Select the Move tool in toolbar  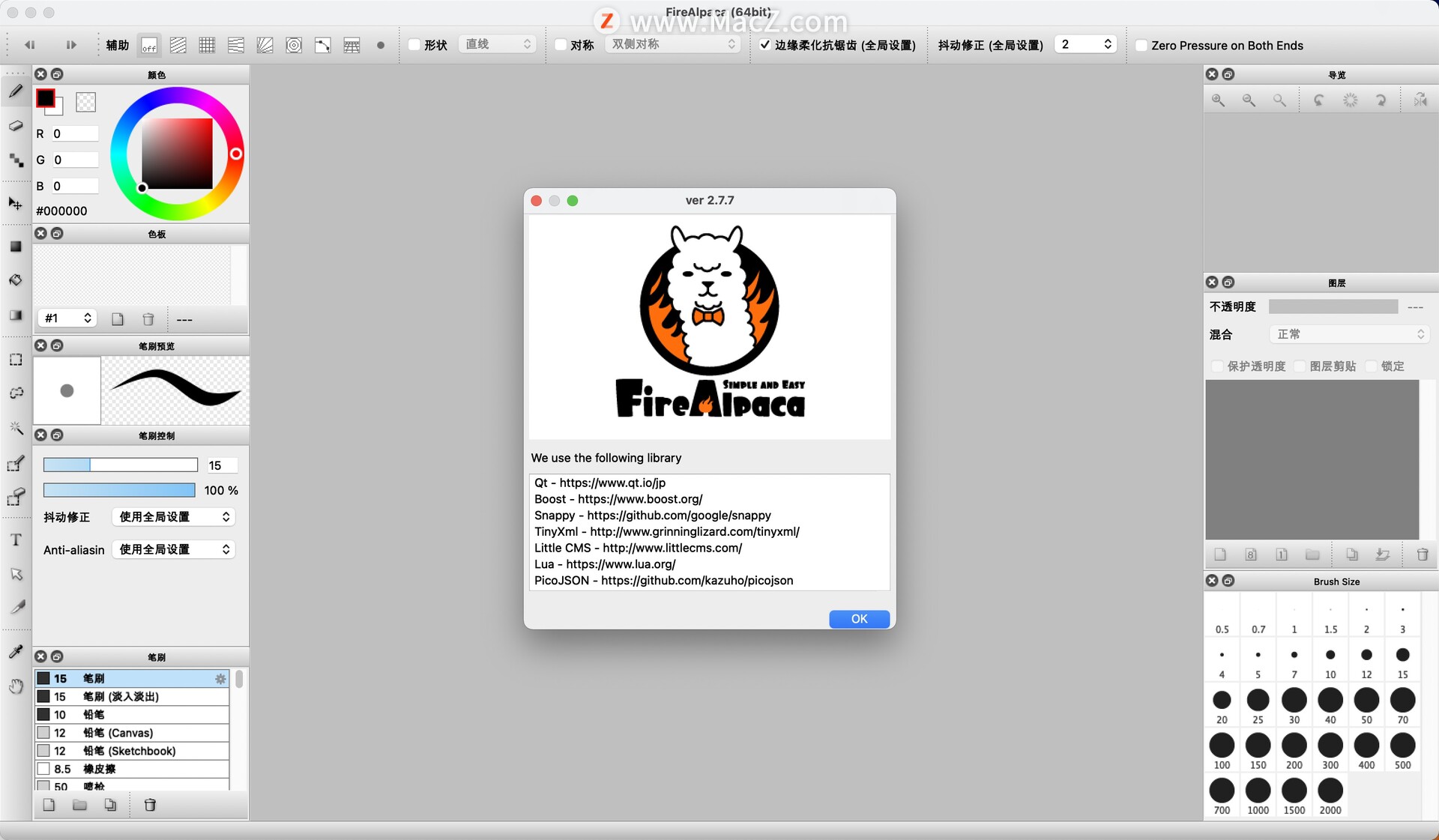click(x=15, y=205)
